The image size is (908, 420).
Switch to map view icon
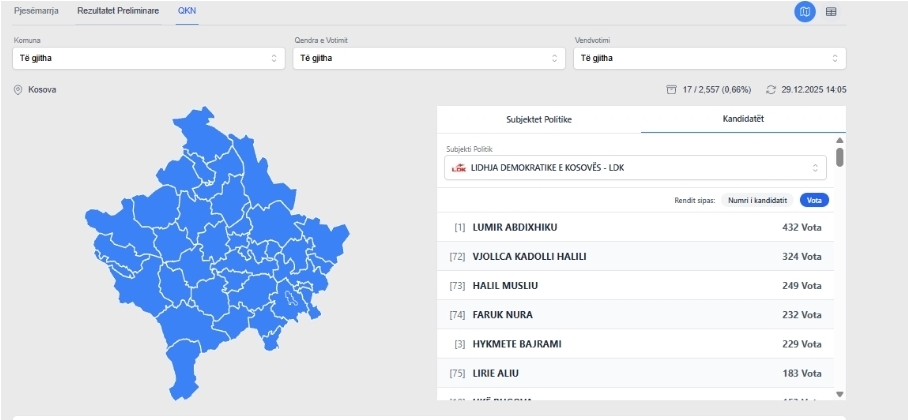(805, 12)
